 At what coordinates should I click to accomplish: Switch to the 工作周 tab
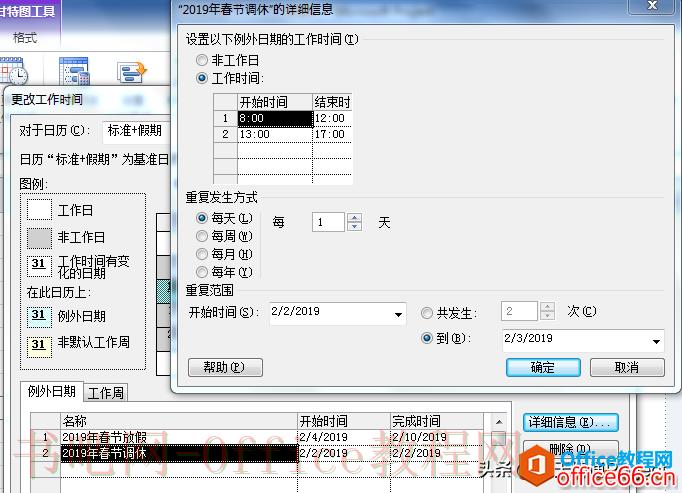tap(106, 393)
